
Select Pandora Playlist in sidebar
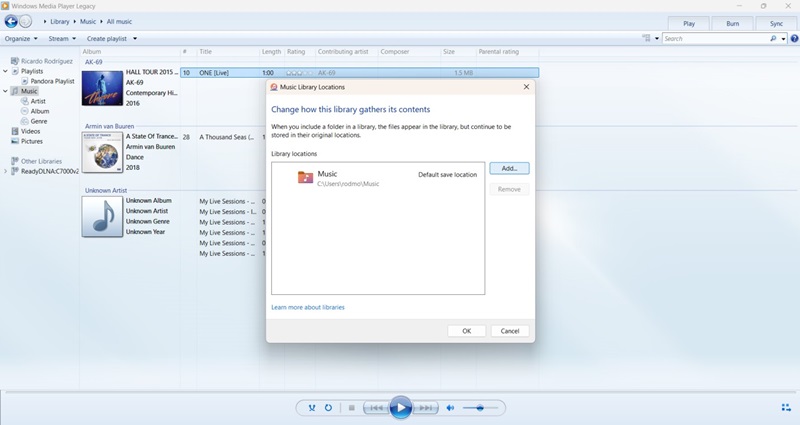(52, 81)
